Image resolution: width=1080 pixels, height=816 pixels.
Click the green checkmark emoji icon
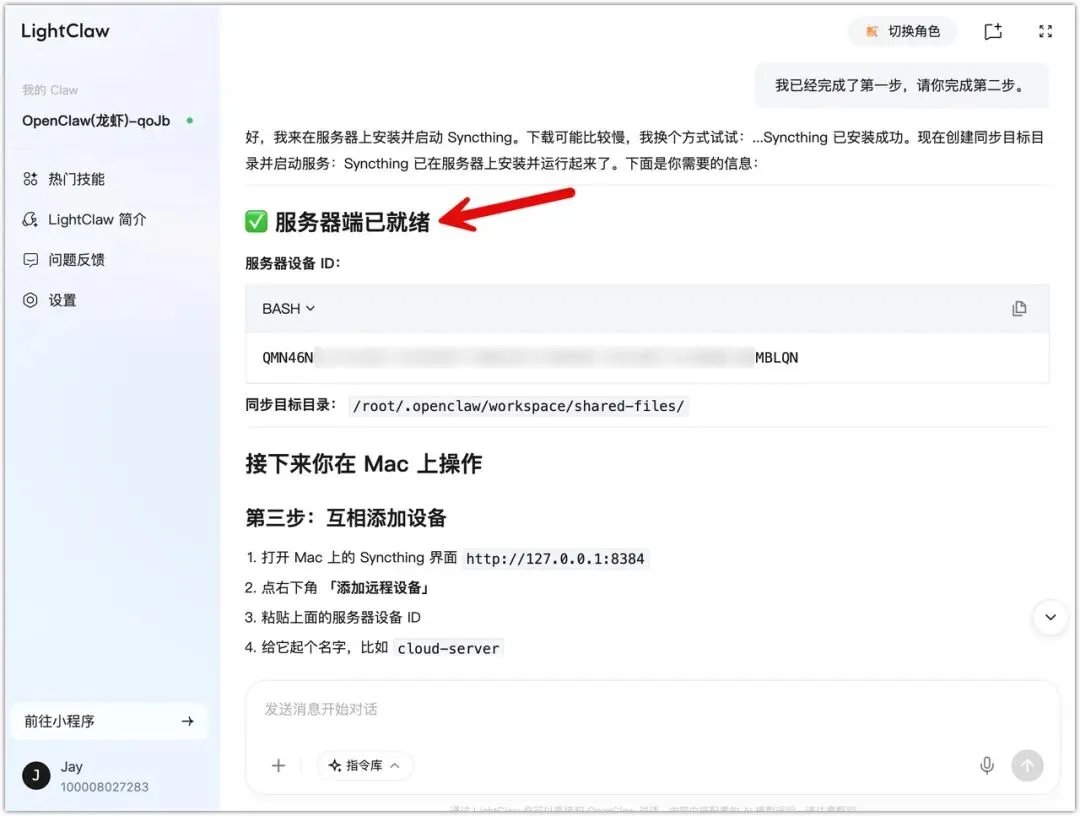[256, 222]
